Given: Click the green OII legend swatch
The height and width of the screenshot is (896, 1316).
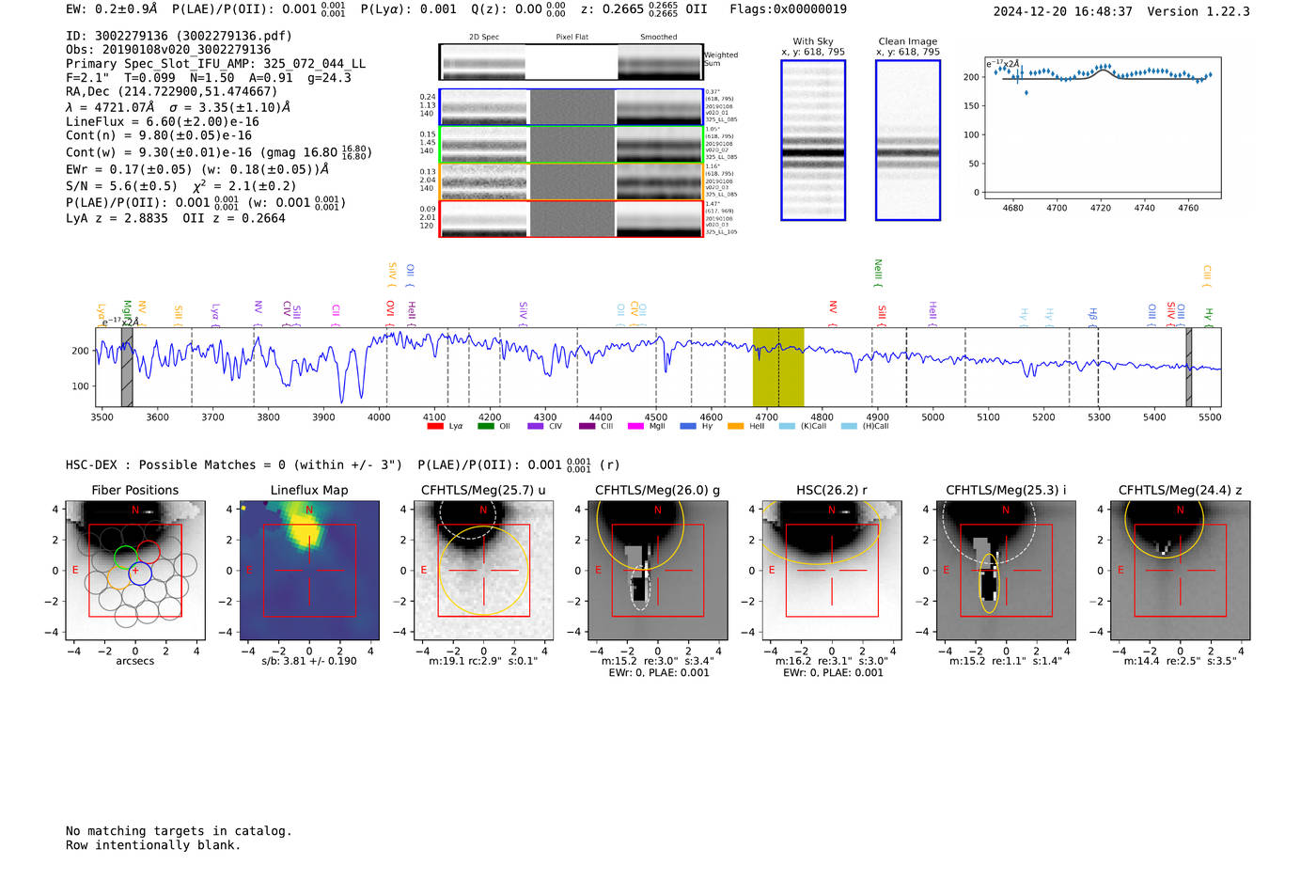Looking at the screenshot, I should 485,426.
